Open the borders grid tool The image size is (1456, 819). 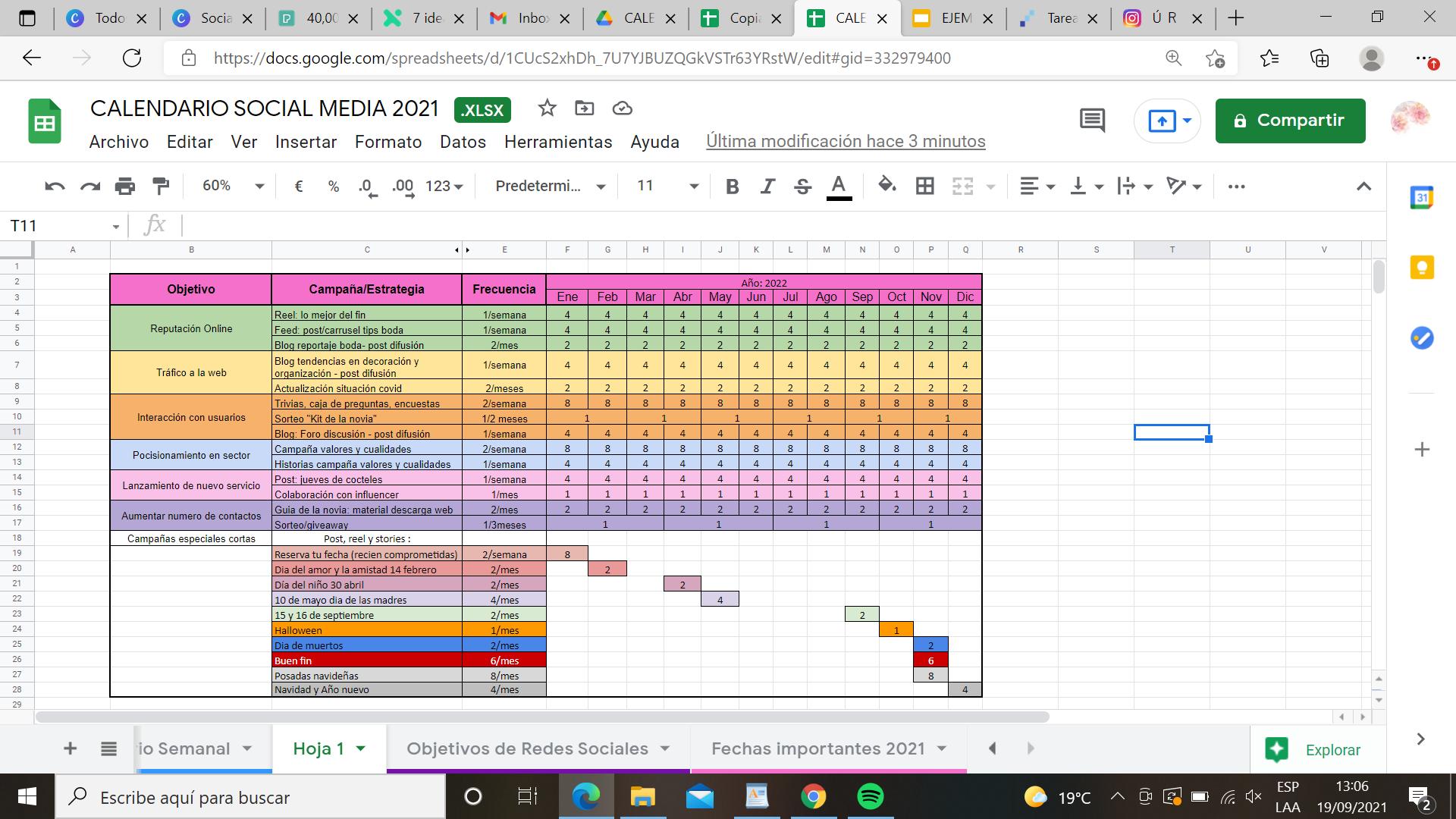click(924, 187)
